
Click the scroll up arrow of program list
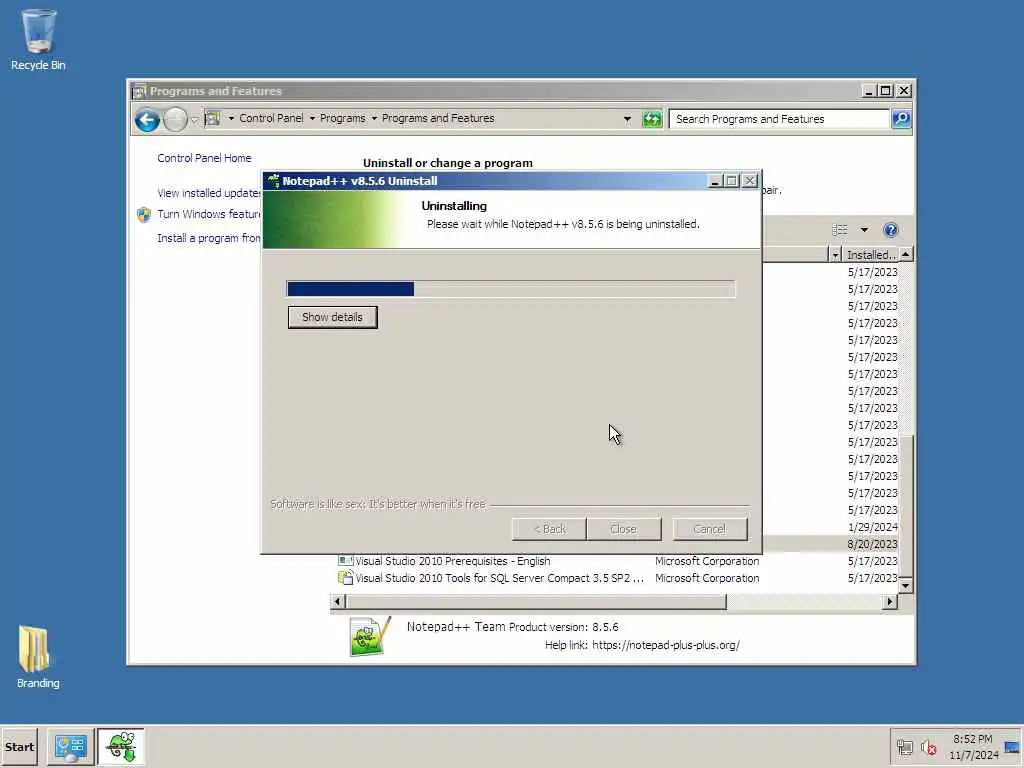[x=905, y=254]
